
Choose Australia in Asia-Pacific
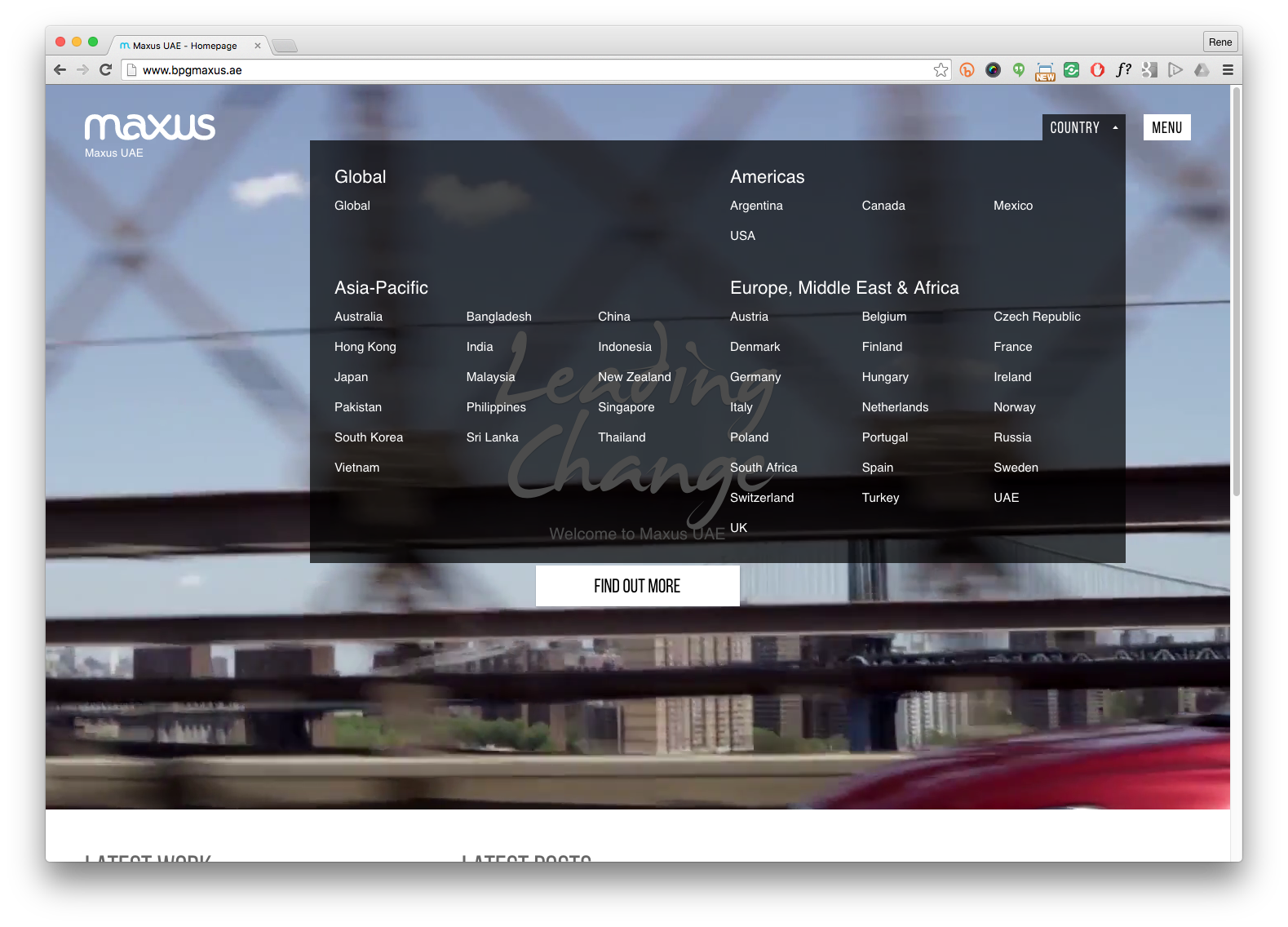click(358, 317)
